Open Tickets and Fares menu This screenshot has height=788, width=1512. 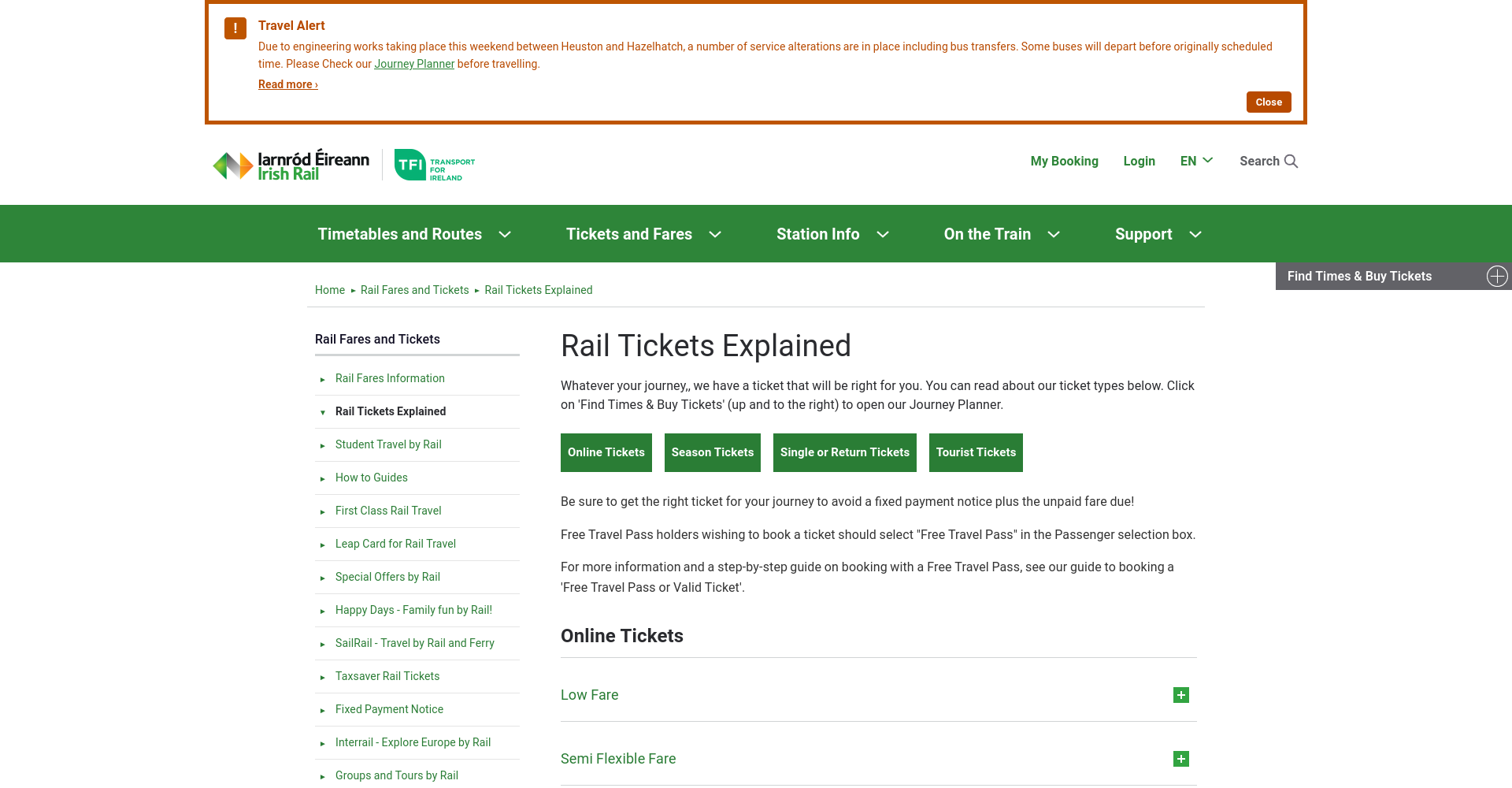pyautogui.click(x=643, y=234)
